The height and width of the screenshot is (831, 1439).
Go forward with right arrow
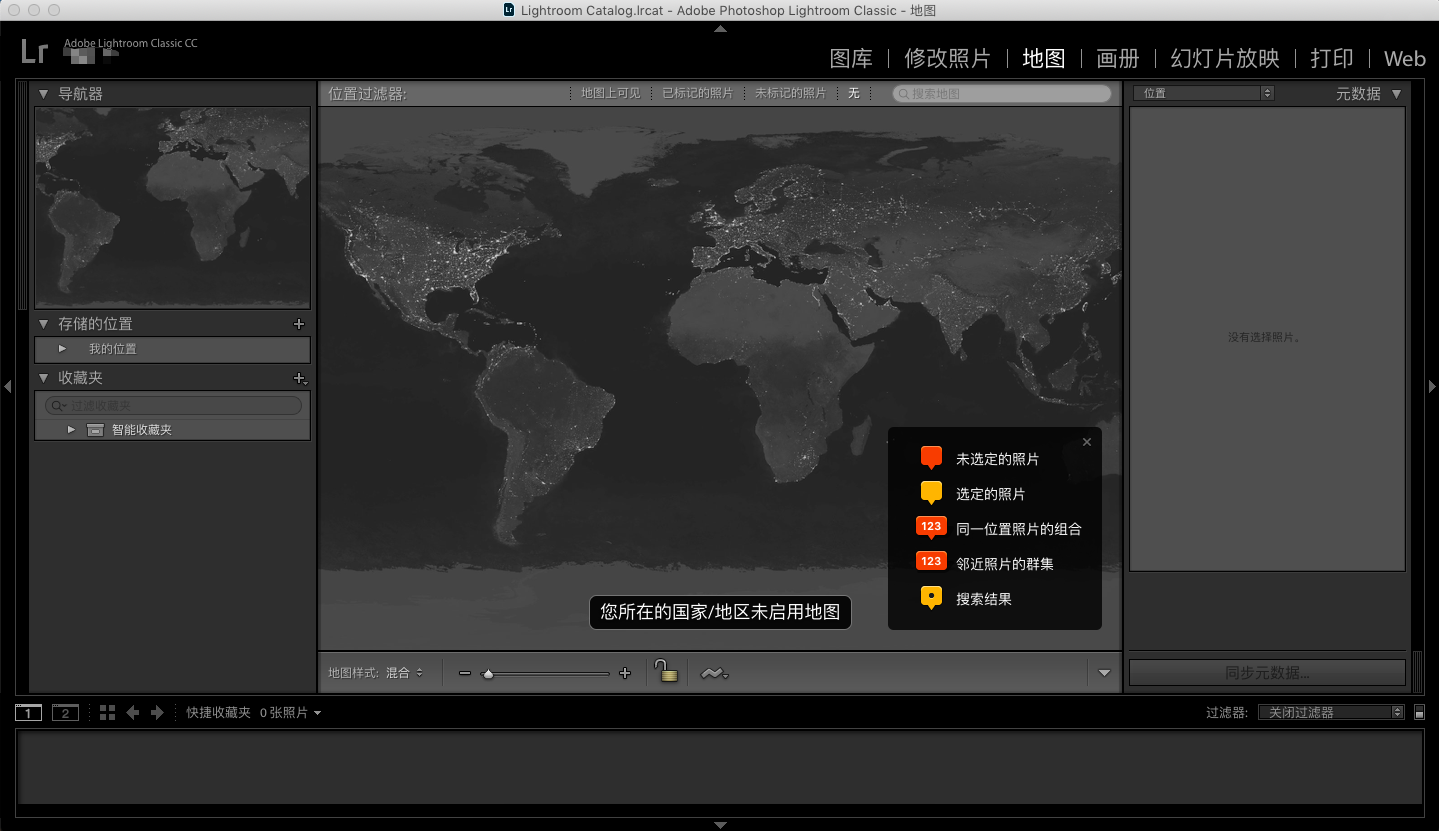coord(157,713)
